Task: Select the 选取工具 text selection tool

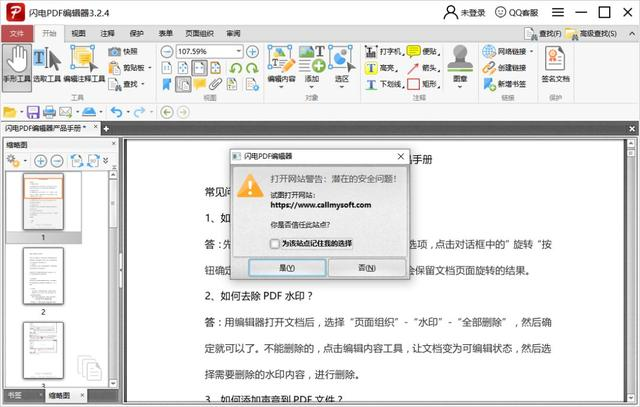Action: 47,64
